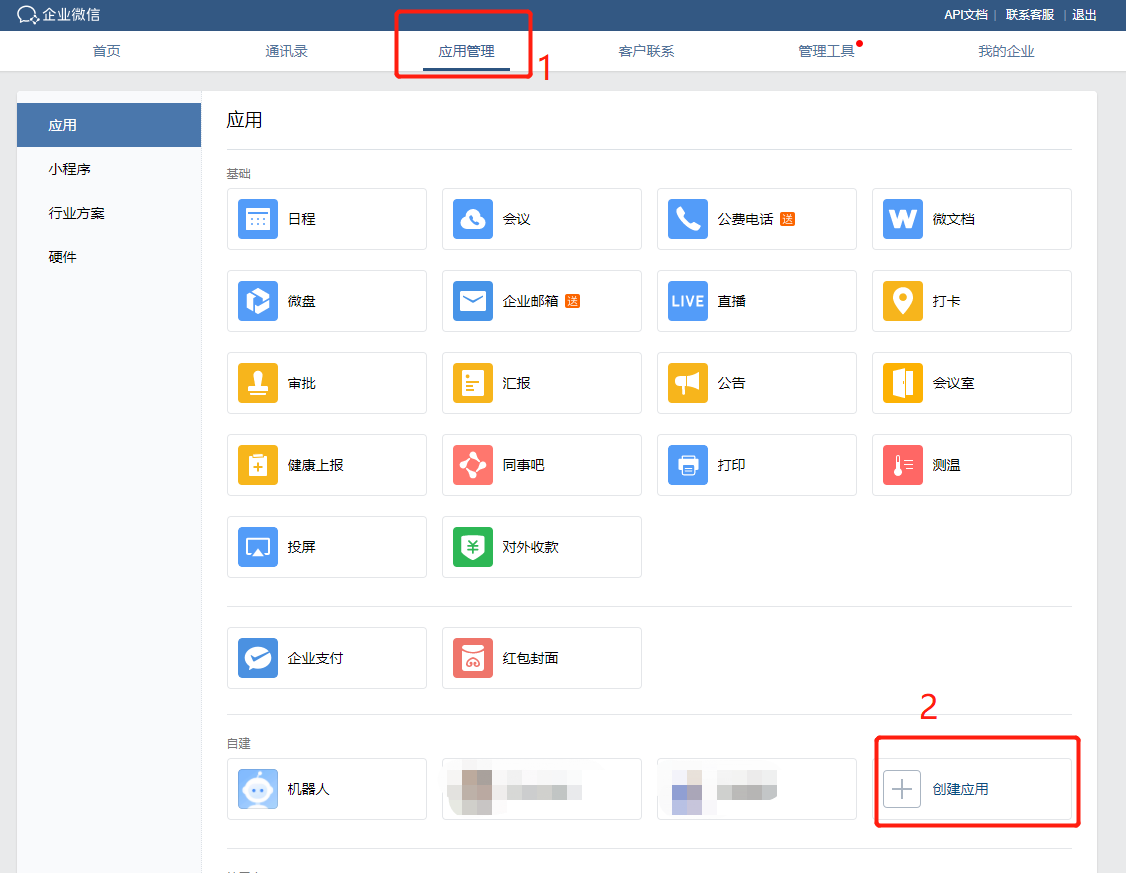Open the 管理工具 tab
The width and height of the screenshot is (1126, 873).
pyautogui.click(x=826, y=51)
